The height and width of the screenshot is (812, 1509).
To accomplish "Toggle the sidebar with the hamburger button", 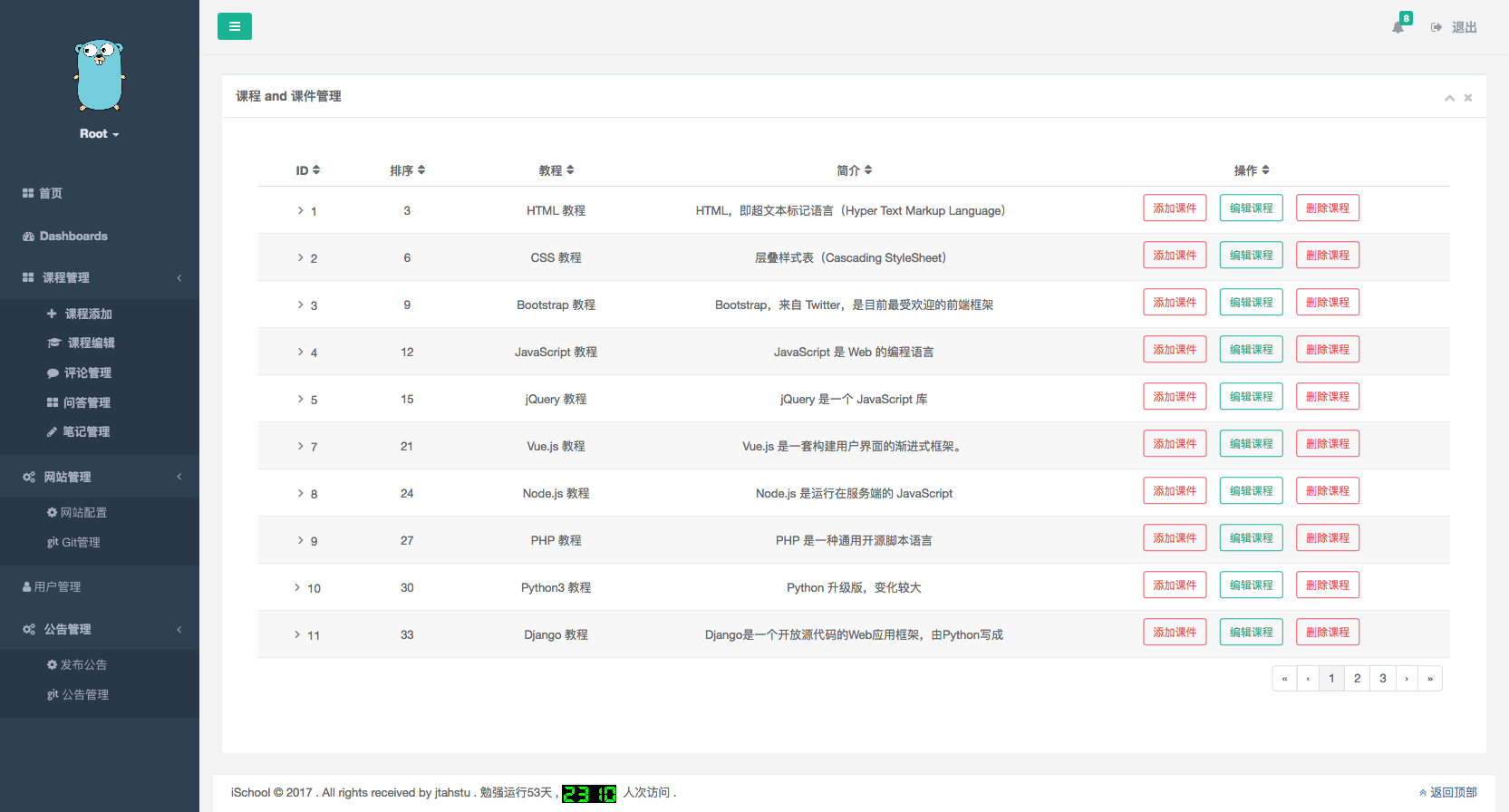I will pyautogui.click(x=235, y=26).
